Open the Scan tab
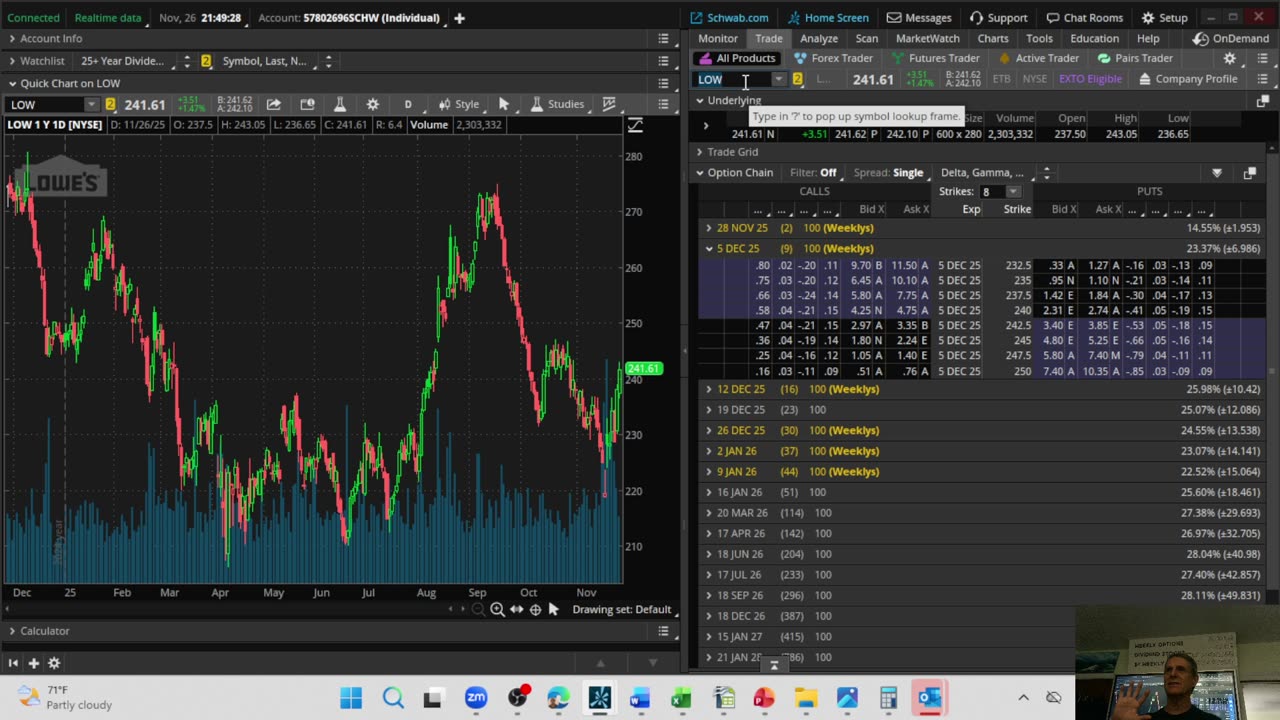Viewport: 1280px width, 720px height. point(867,38)
